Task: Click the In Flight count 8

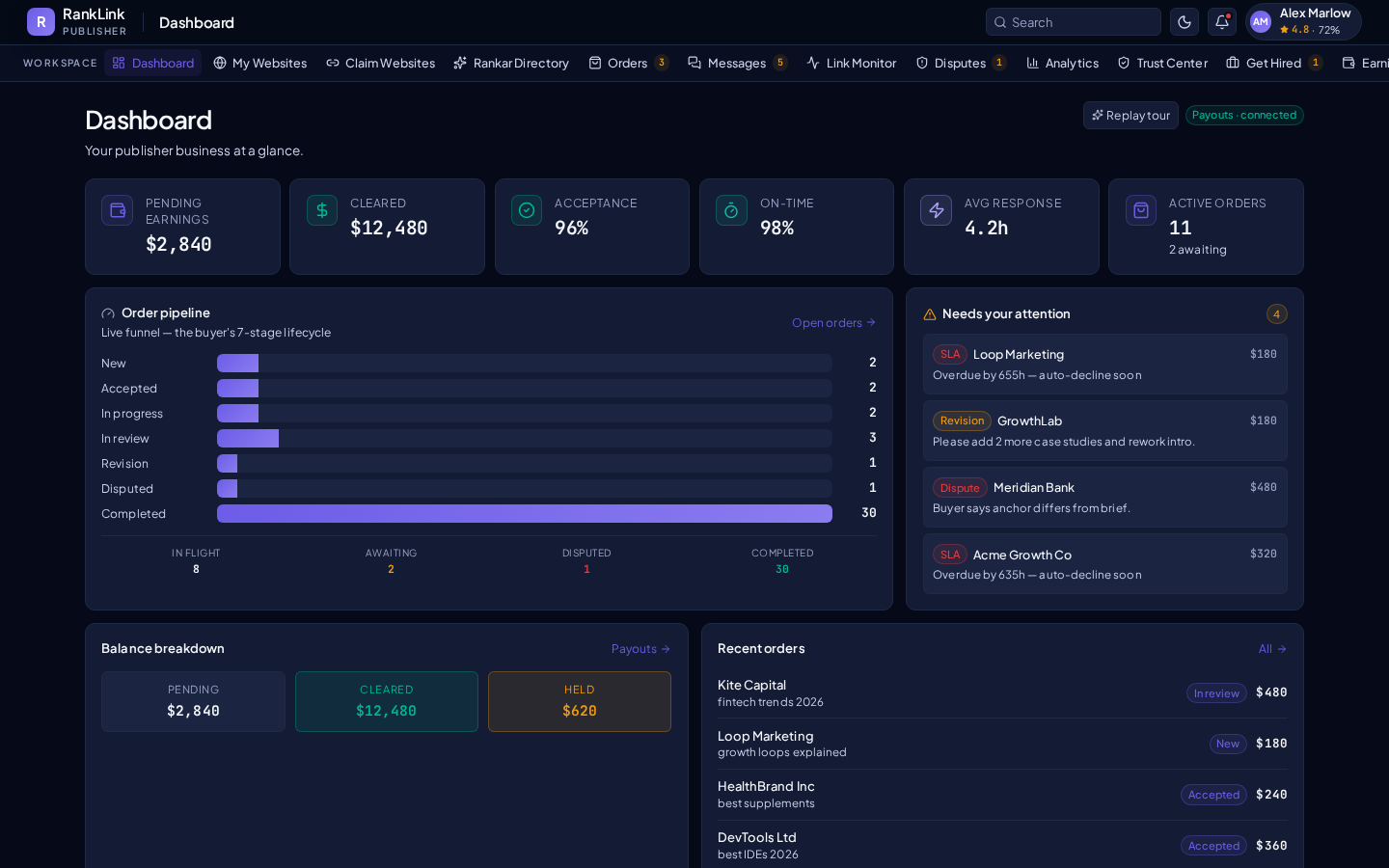Action: pyautogui.click(x=196, y=569)
